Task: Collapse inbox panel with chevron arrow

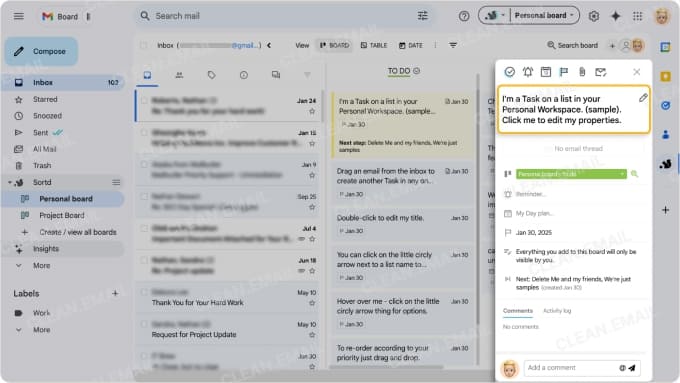Action: pos(269,45)
